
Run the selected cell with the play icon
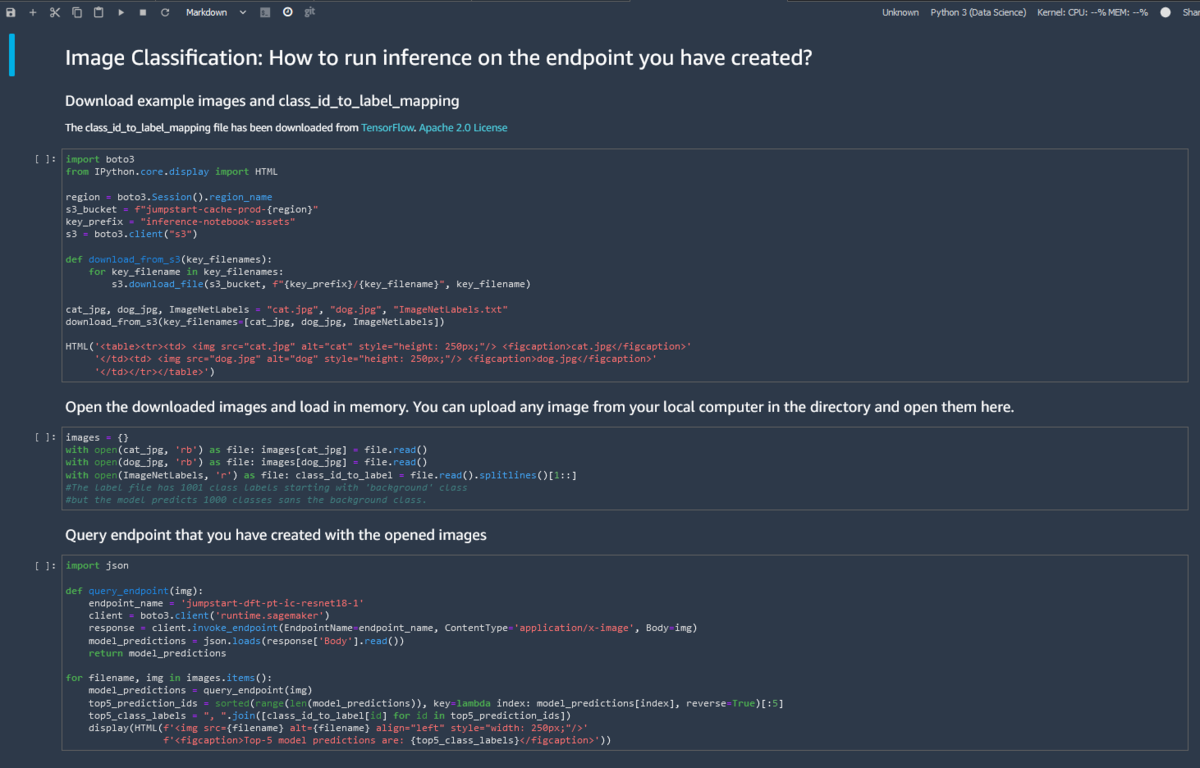[121, 12]
